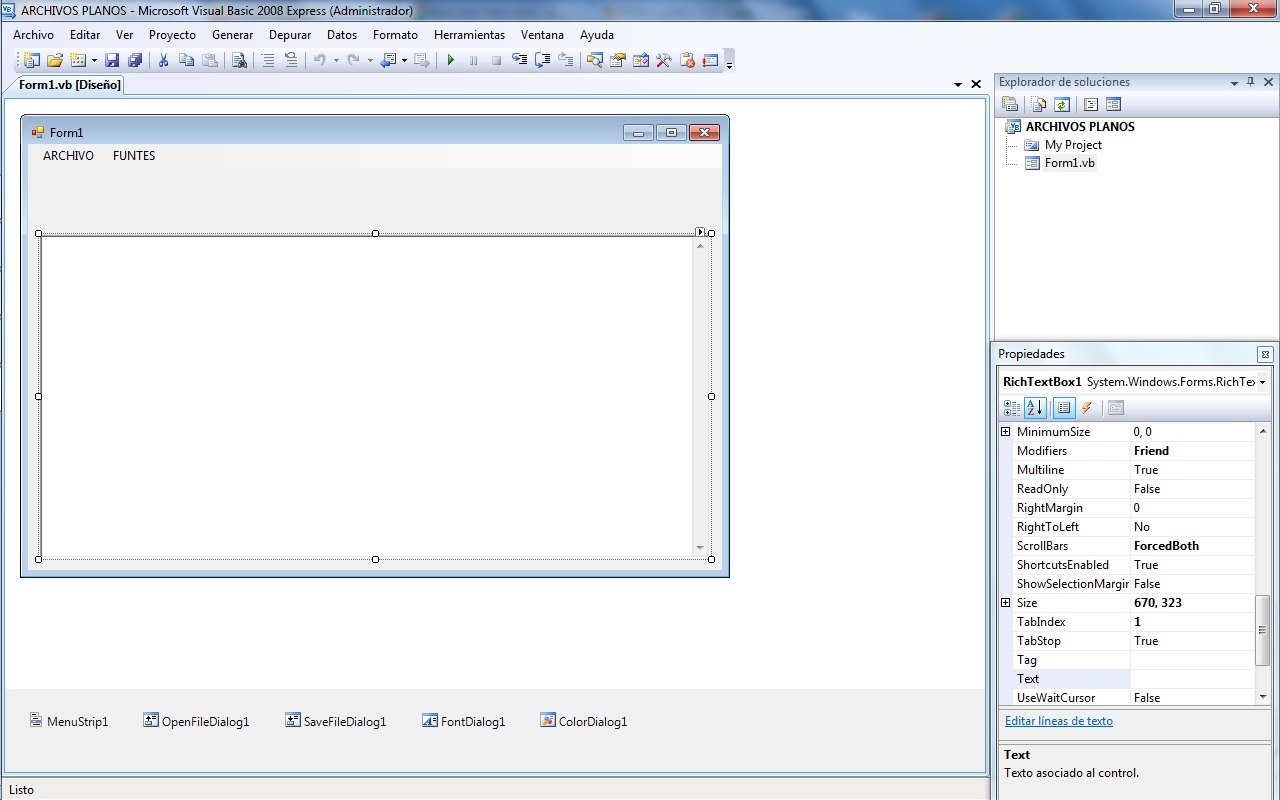This screenshot has width=1280, height=800.
Task: Start debugging with the green play icon
Action: 451,60
